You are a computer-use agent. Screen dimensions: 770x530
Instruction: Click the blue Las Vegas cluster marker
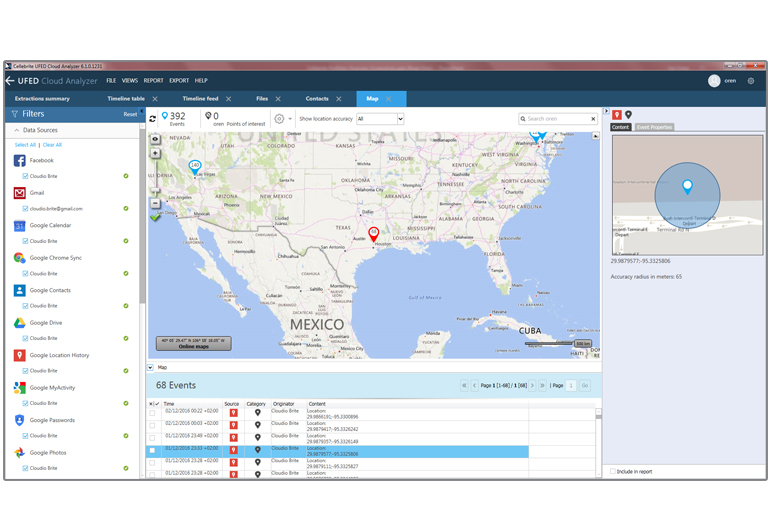click(195, 166)
